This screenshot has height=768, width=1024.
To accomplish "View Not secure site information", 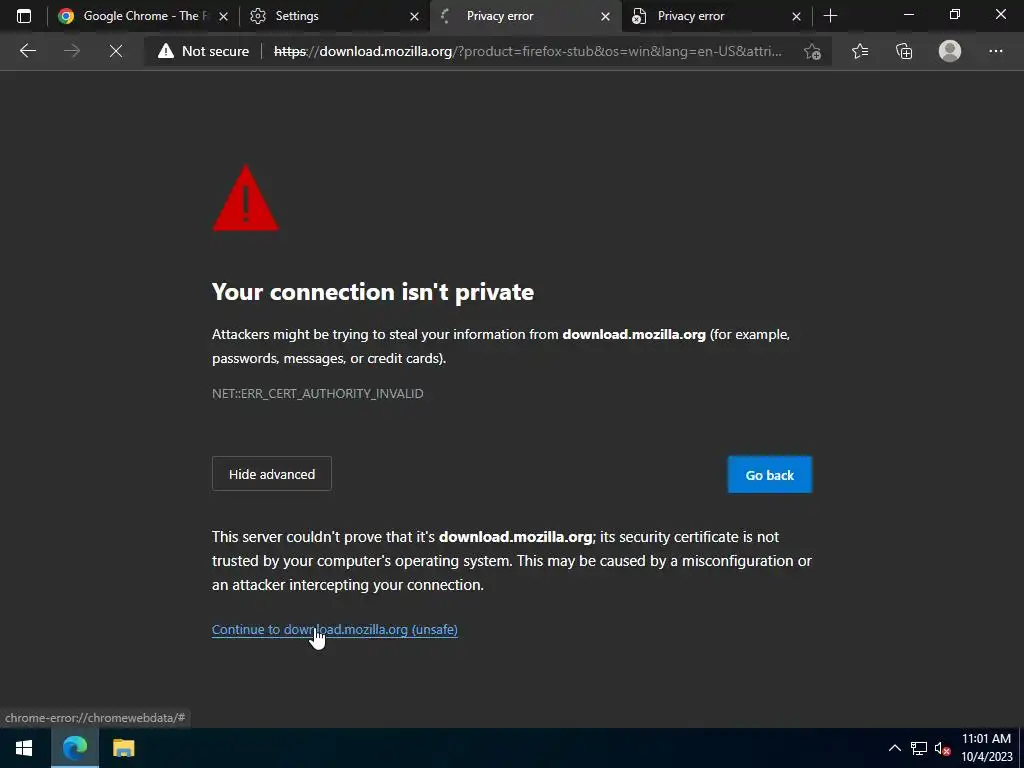I will click(204, 51).
